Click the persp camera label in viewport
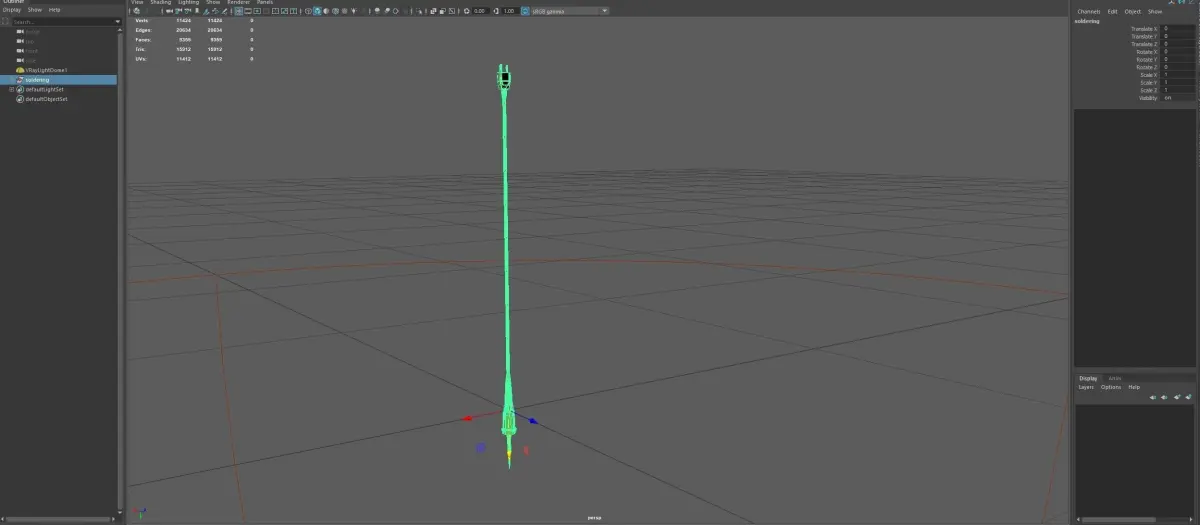1200x525 pixels. [594, 518]
